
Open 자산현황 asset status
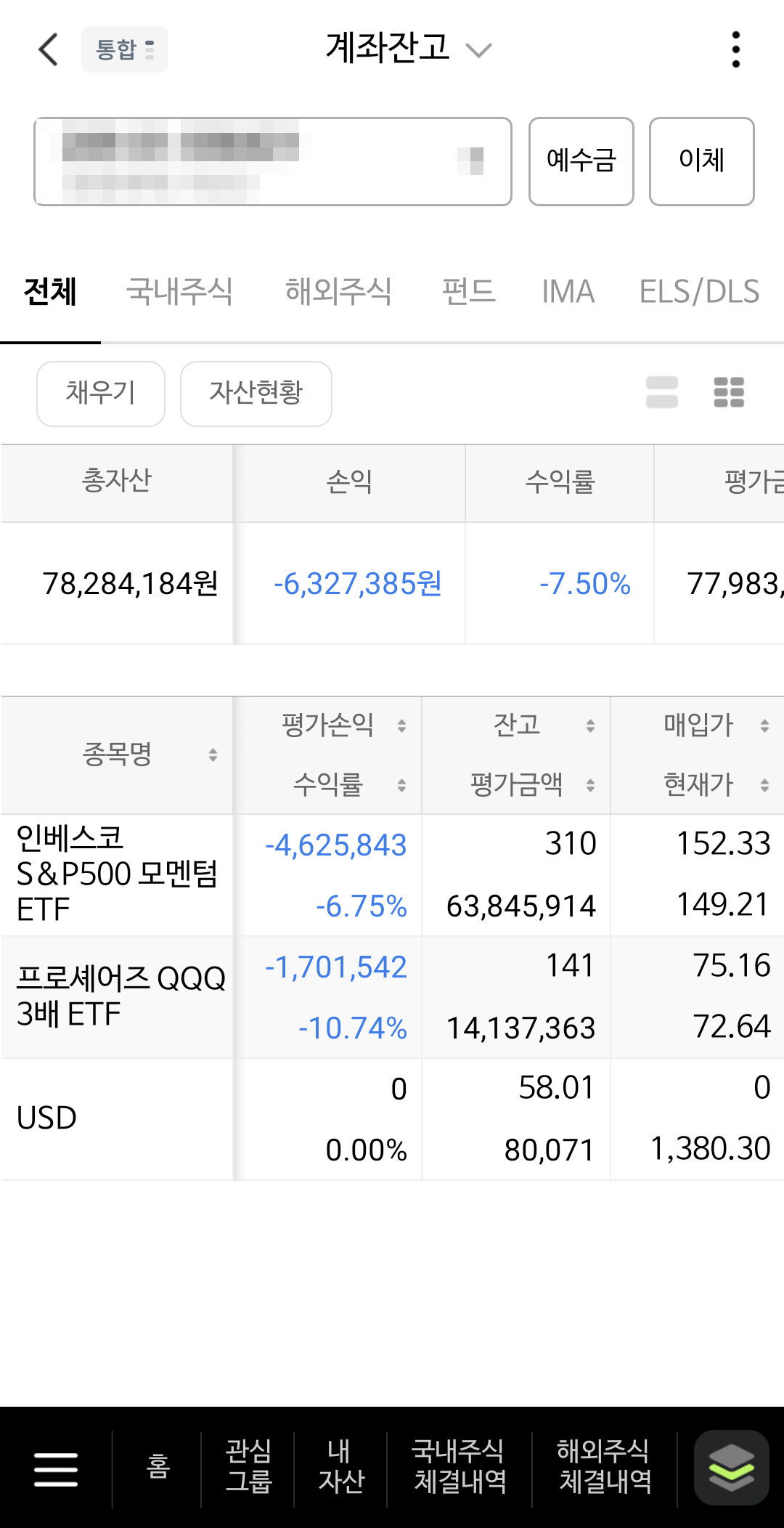(x=256, y=394)
